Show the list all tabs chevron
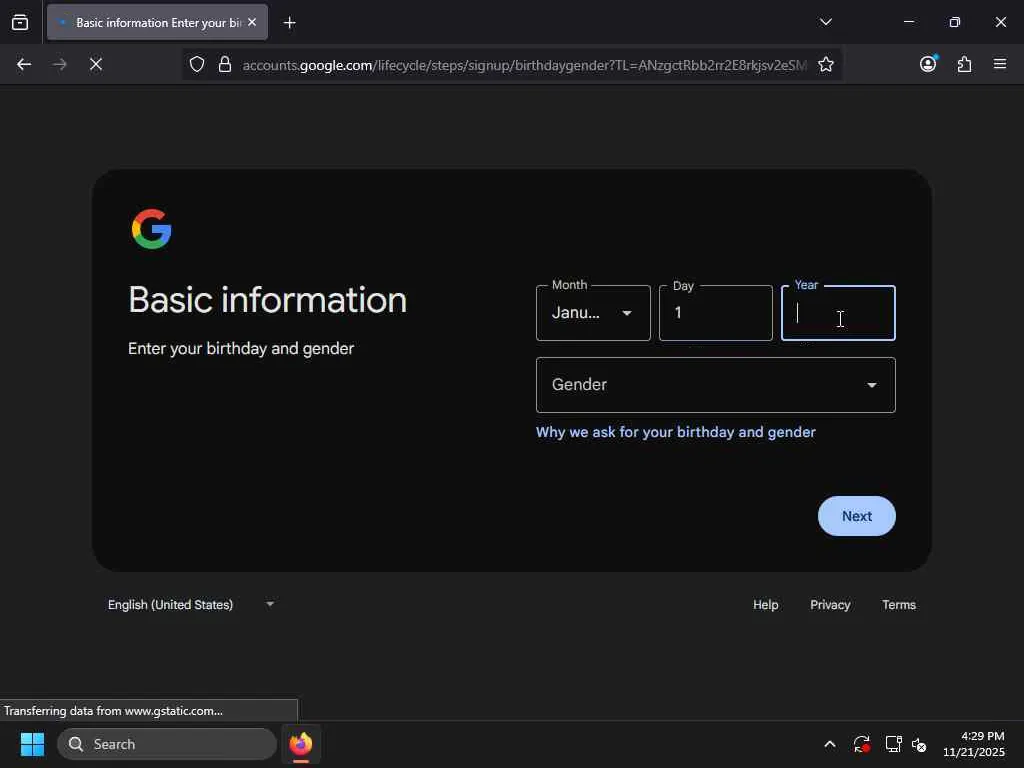1024x768 pixels. [x=825, y=22]
